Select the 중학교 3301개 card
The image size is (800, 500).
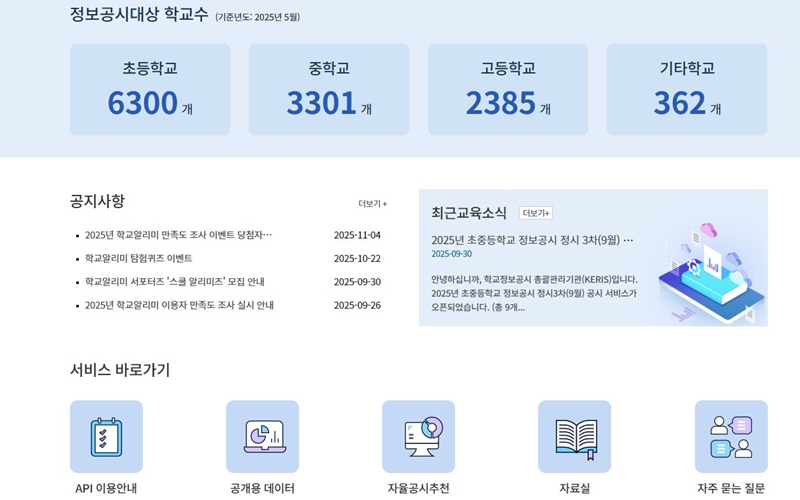(x=329, y=89)
